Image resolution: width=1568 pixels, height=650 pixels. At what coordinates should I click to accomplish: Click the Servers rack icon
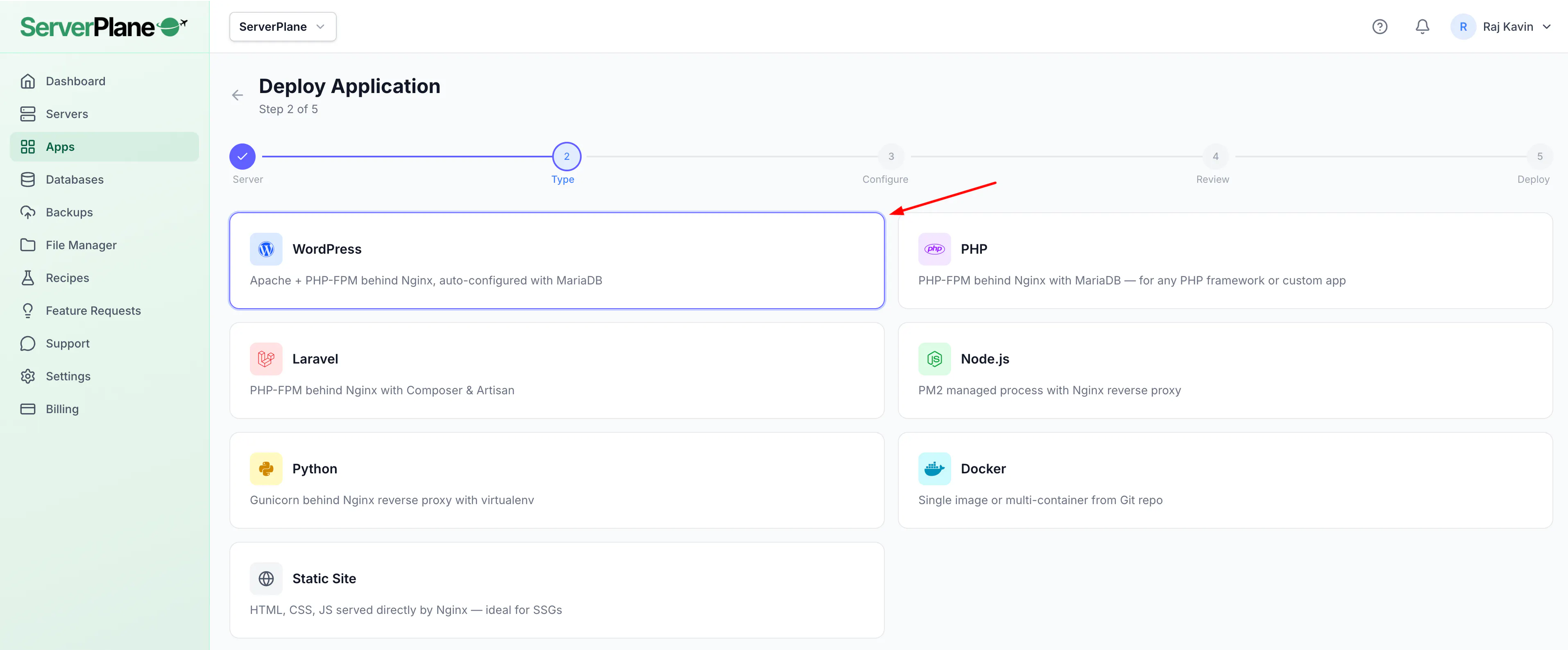click(28, 114)
